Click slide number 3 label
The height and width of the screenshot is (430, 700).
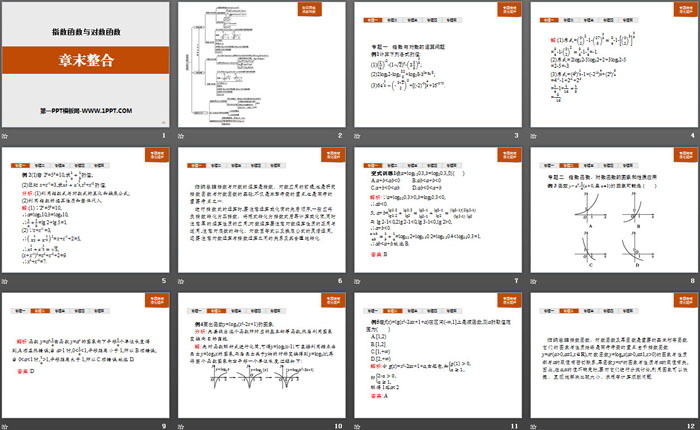coord(517,135)
